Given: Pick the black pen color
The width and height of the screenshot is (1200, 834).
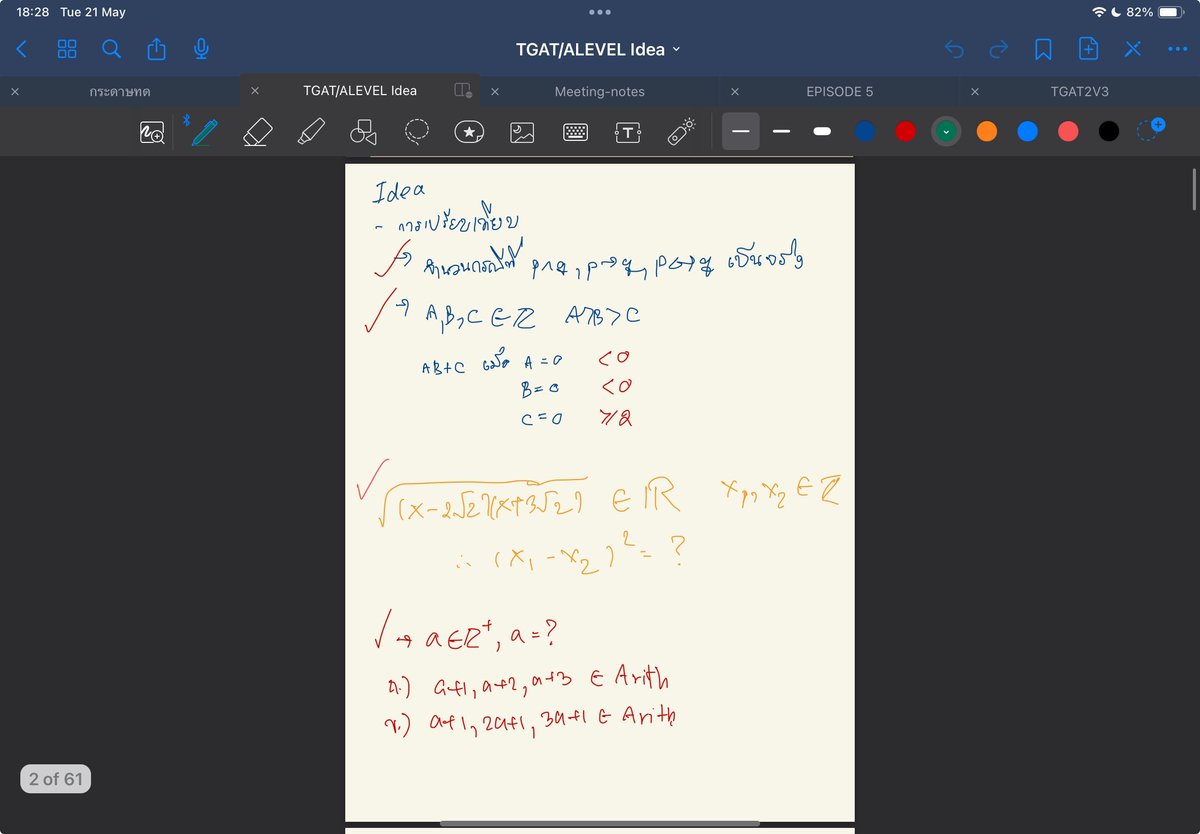Looking at the screenshot, I should [1109, 131].
